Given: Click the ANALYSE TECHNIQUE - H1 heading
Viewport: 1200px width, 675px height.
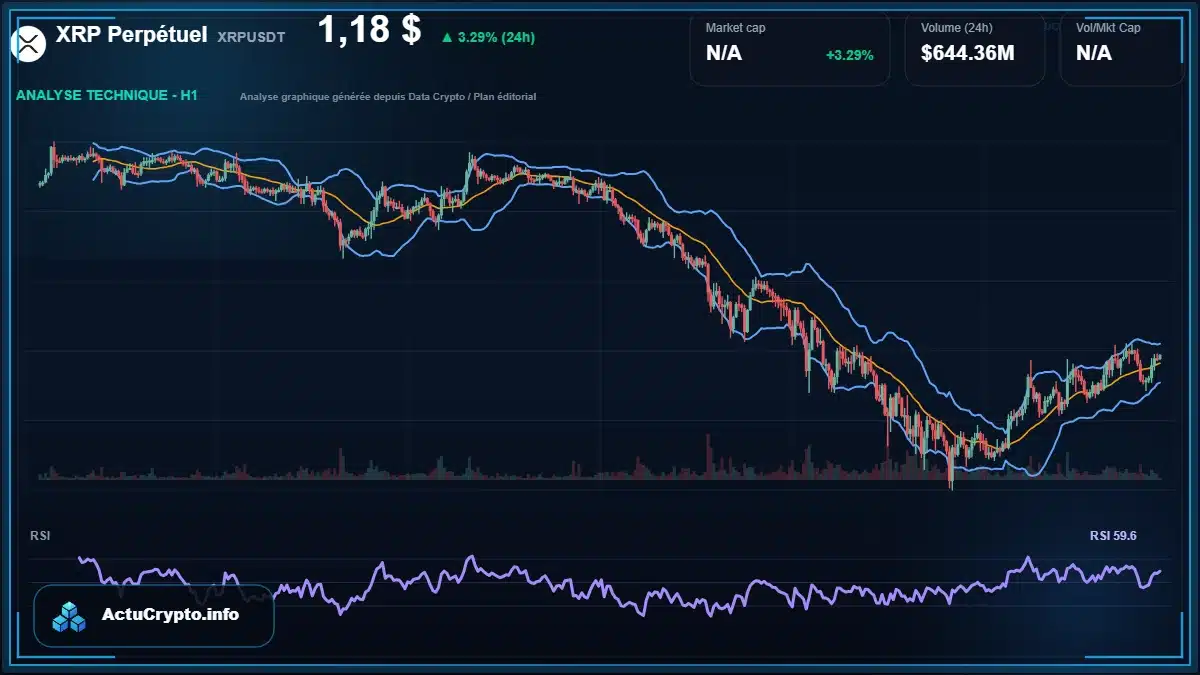Looking at the screenshot, I should click(107, 96).
